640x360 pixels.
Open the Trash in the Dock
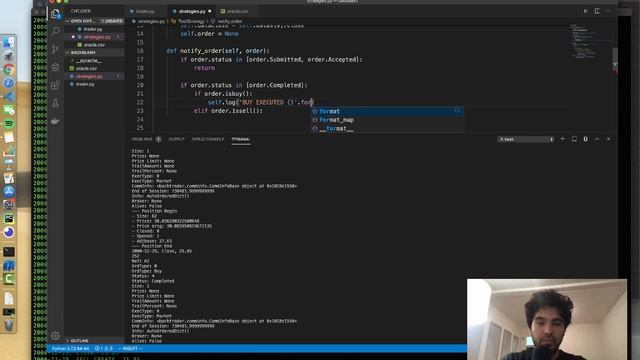click(9, 325)
